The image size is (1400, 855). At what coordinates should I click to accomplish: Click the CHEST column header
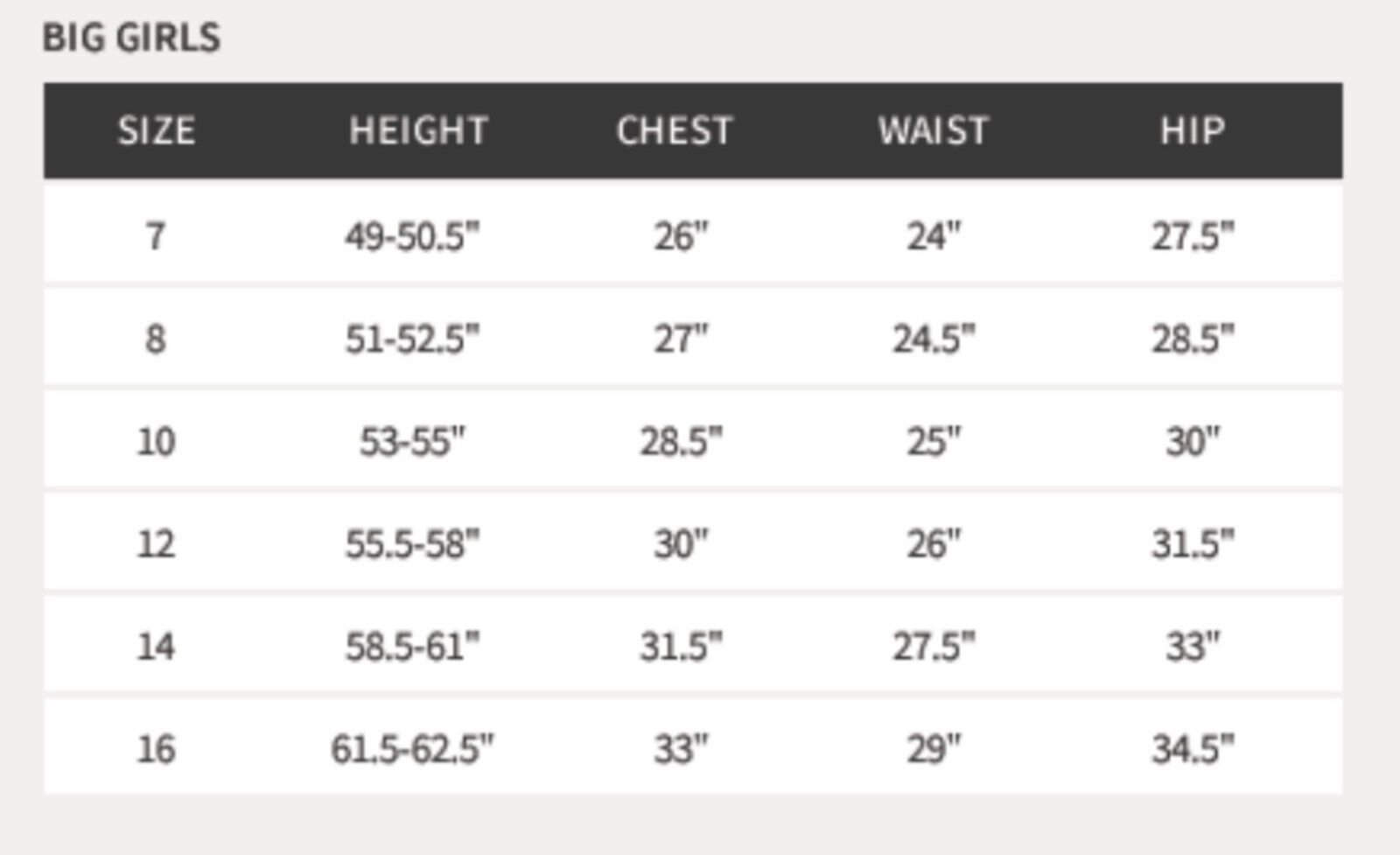(x=674, y=131)
